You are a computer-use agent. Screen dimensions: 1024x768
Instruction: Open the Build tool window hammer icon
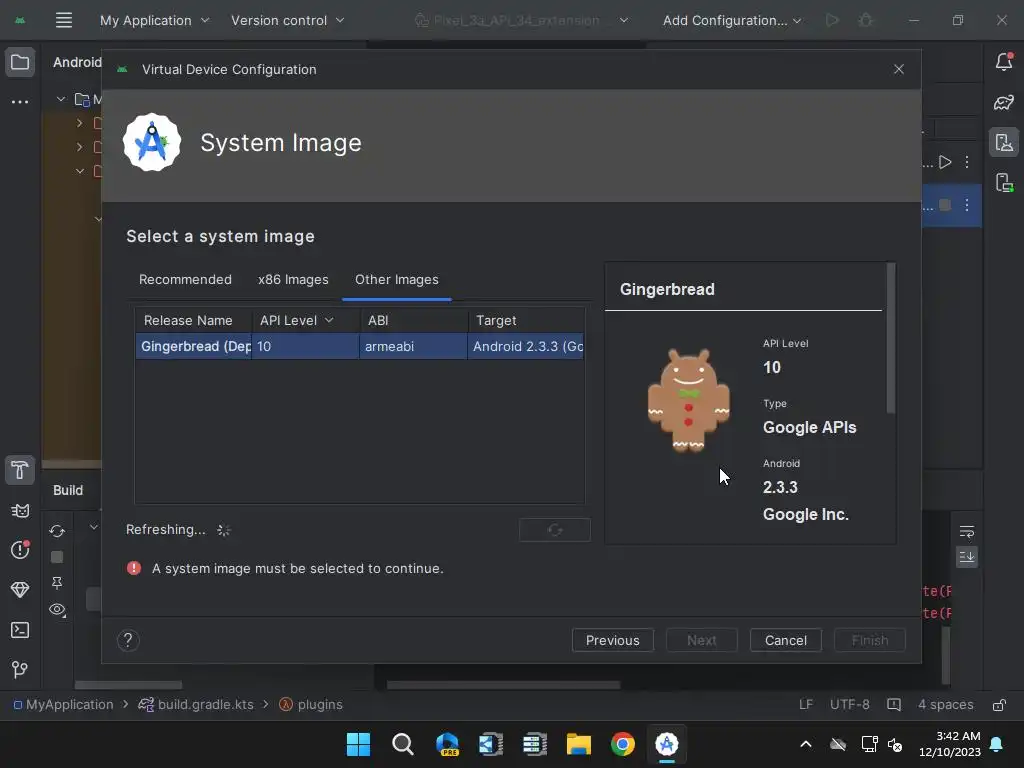20,470
